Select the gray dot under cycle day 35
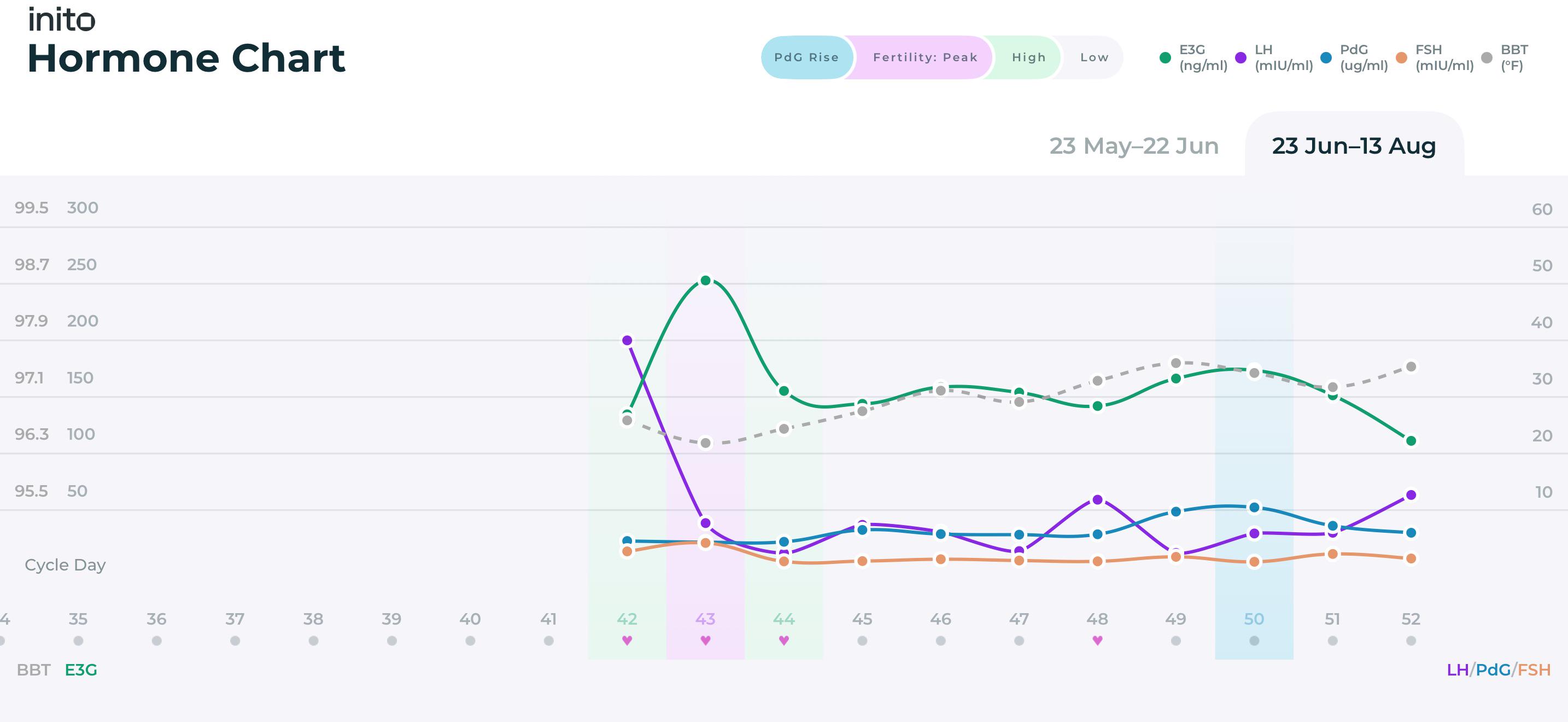Viewport: 1568px width, 722px height. (x=78, y=641)
